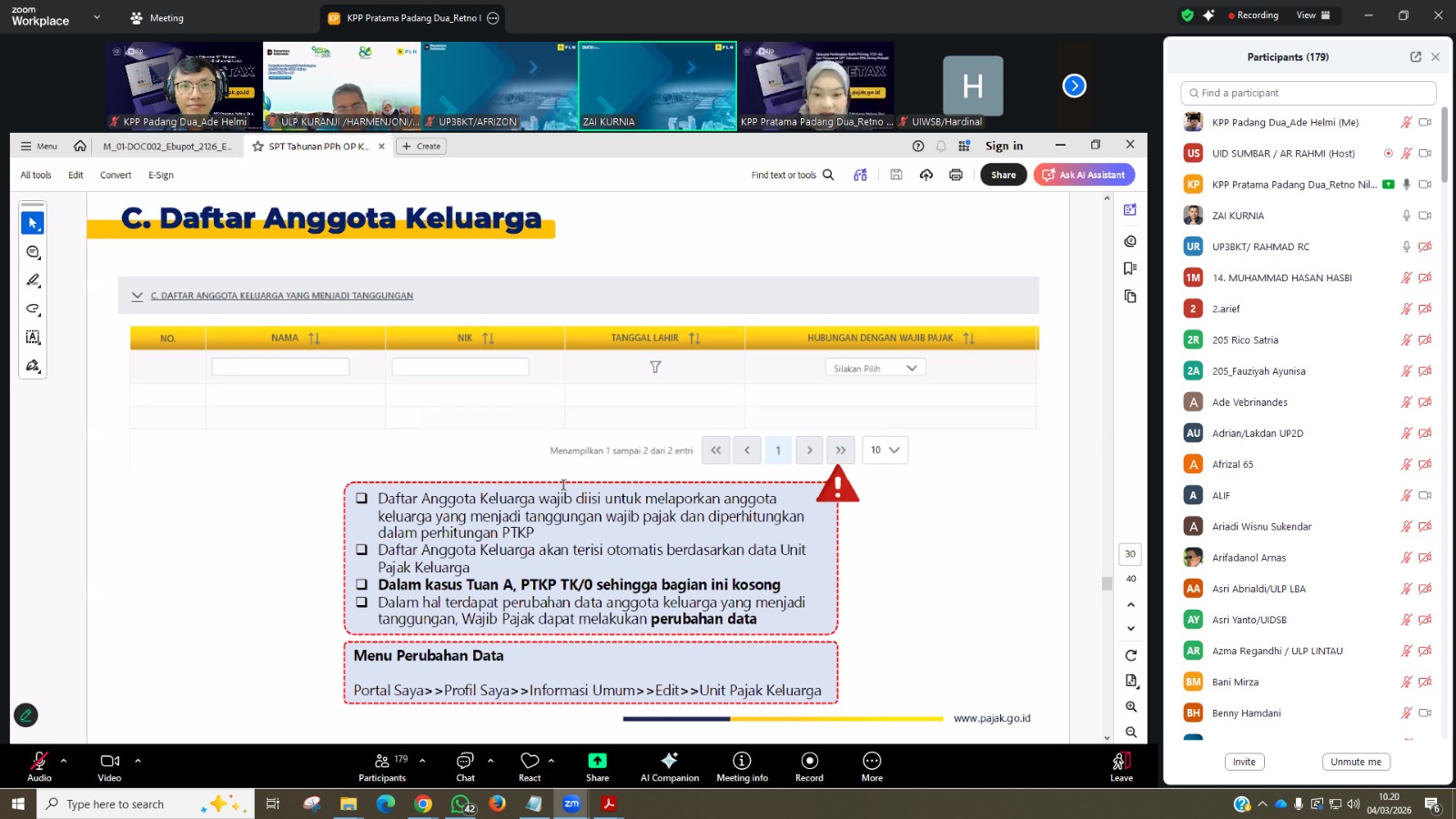Click the Record button in Zoom toolbar
The image size is (1456, 819).
click(809, 762)
